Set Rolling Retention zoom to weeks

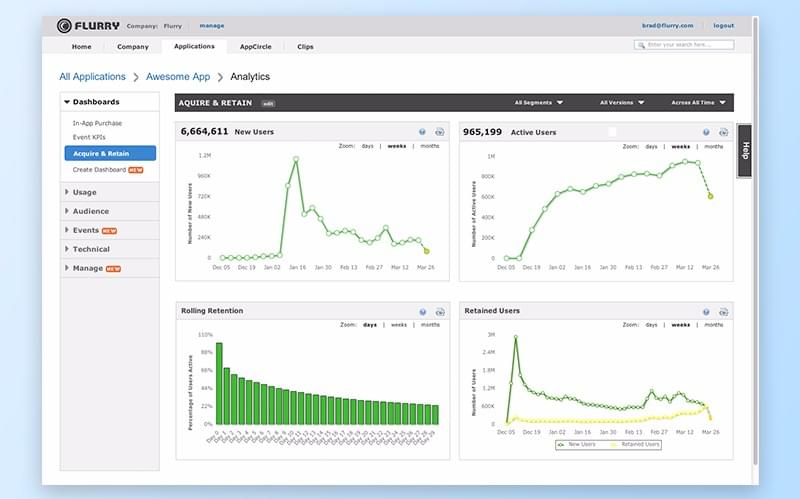pyautogui.click(x=398, y=325)
